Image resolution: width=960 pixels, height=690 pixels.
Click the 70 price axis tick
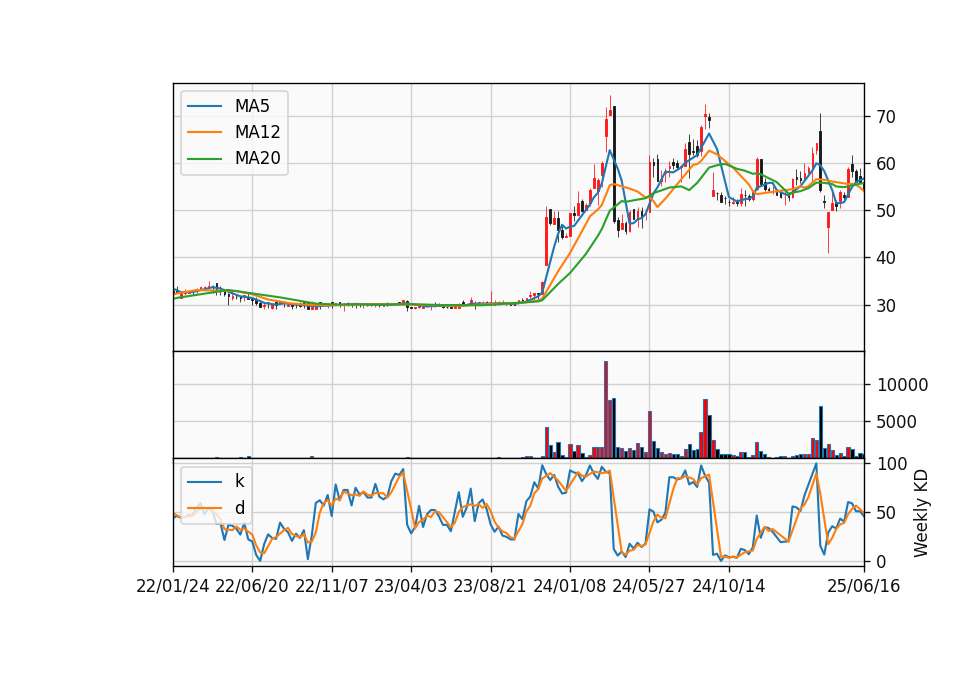[x=886, y=117]
